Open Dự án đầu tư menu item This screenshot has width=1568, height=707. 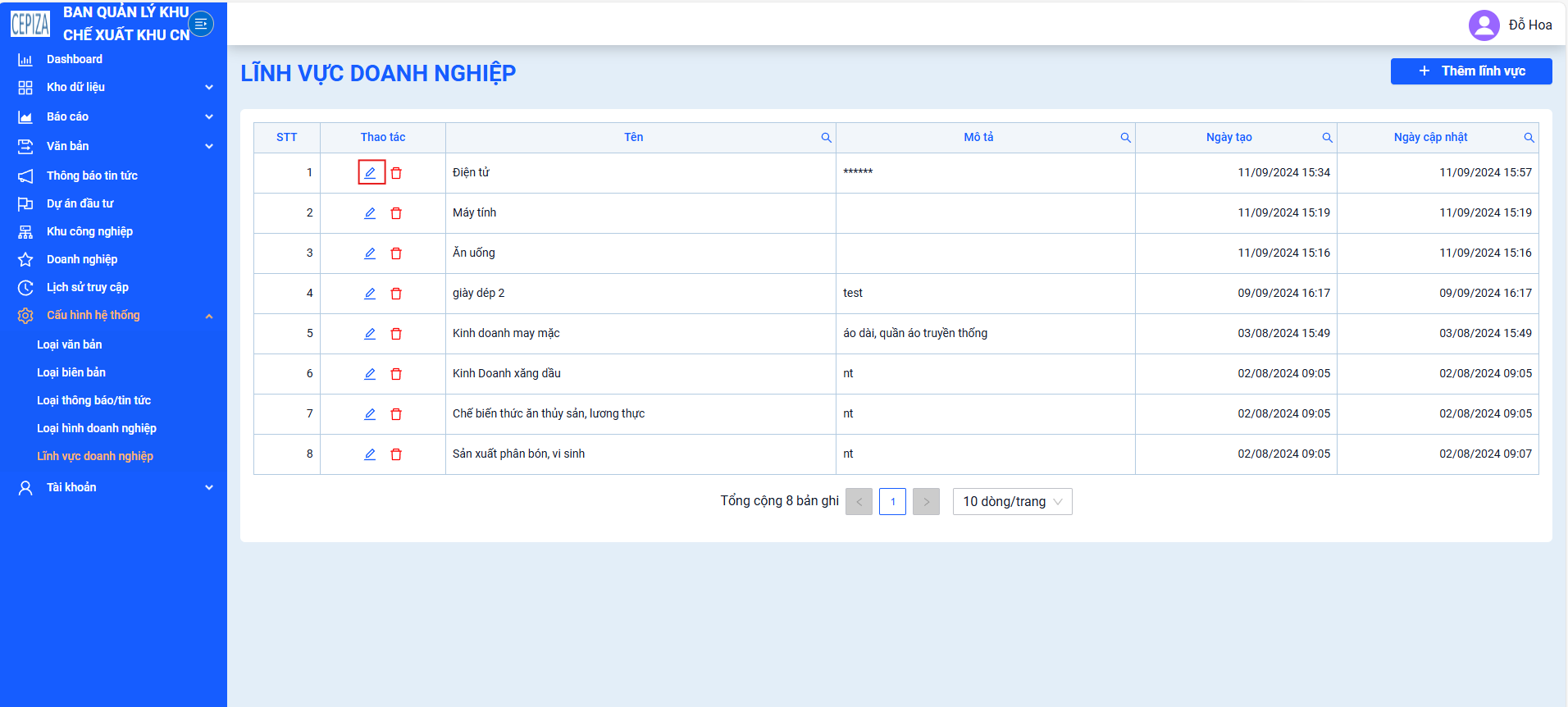pyautogui.click(x=80, y=203)
